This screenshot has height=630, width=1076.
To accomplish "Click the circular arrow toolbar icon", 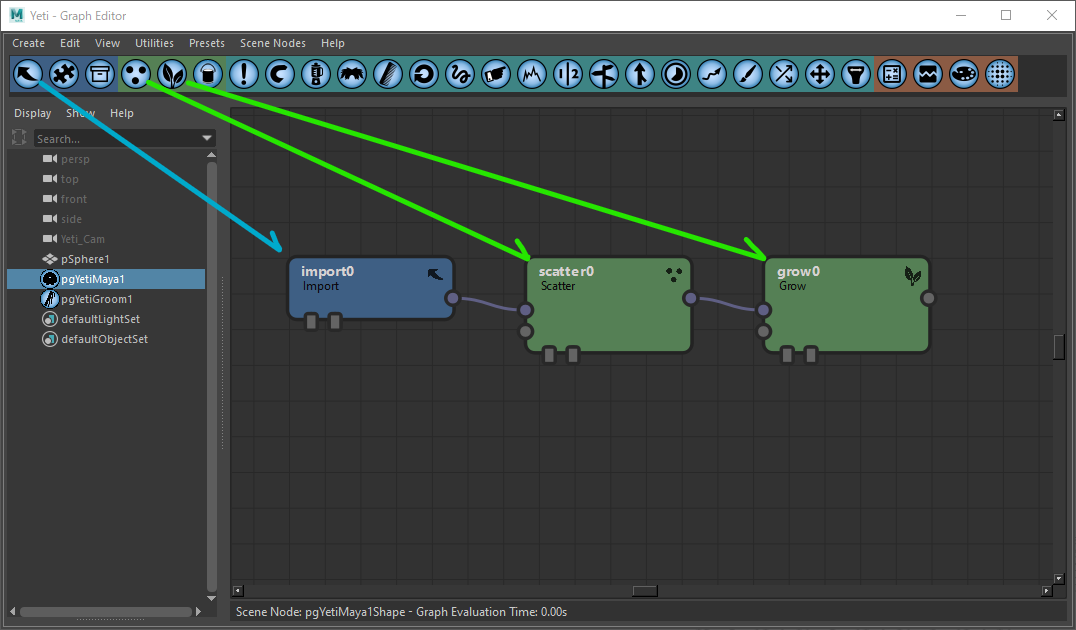I will (x=424, y=74).
